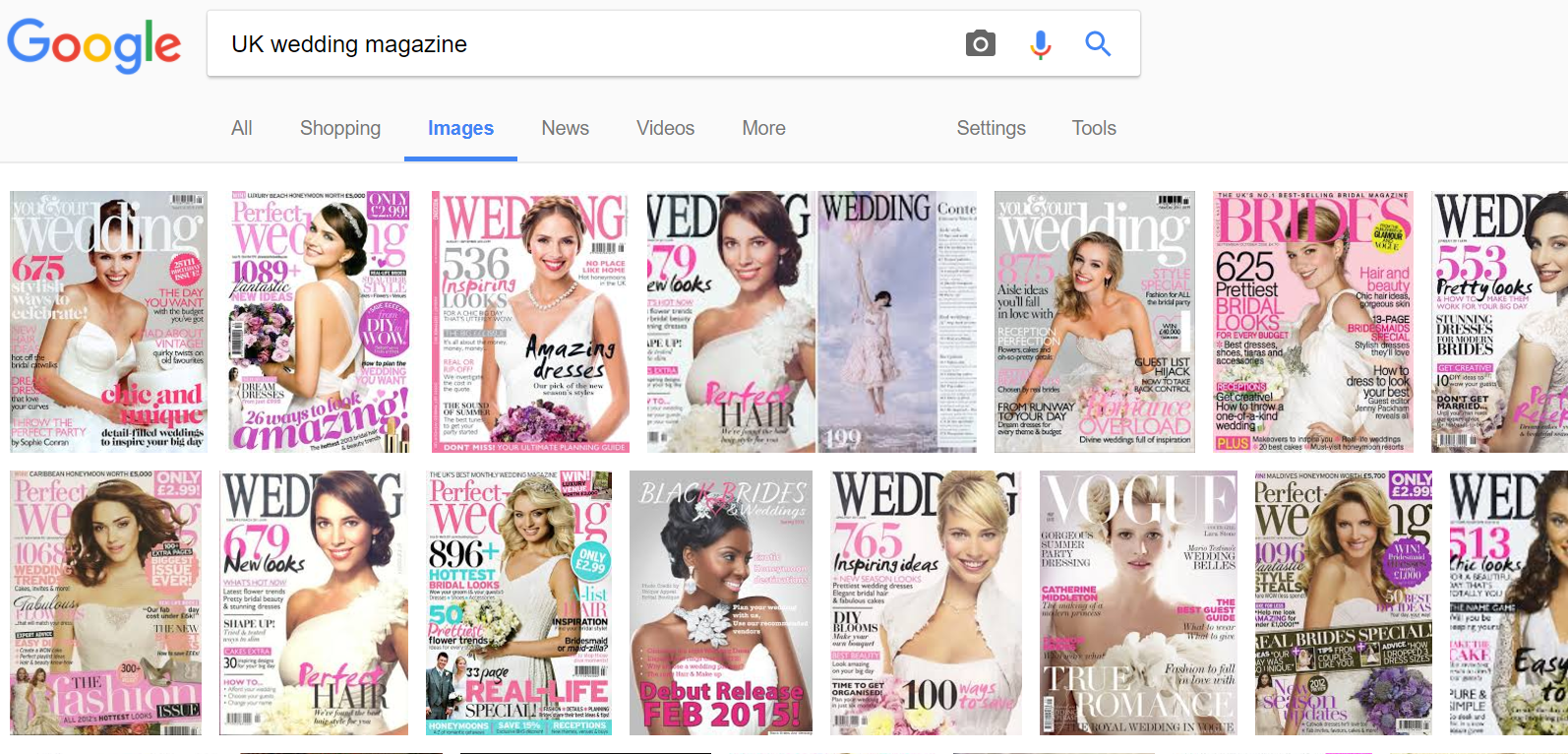
Task: Open the Videos tab
Action: [x=665, y=128]
